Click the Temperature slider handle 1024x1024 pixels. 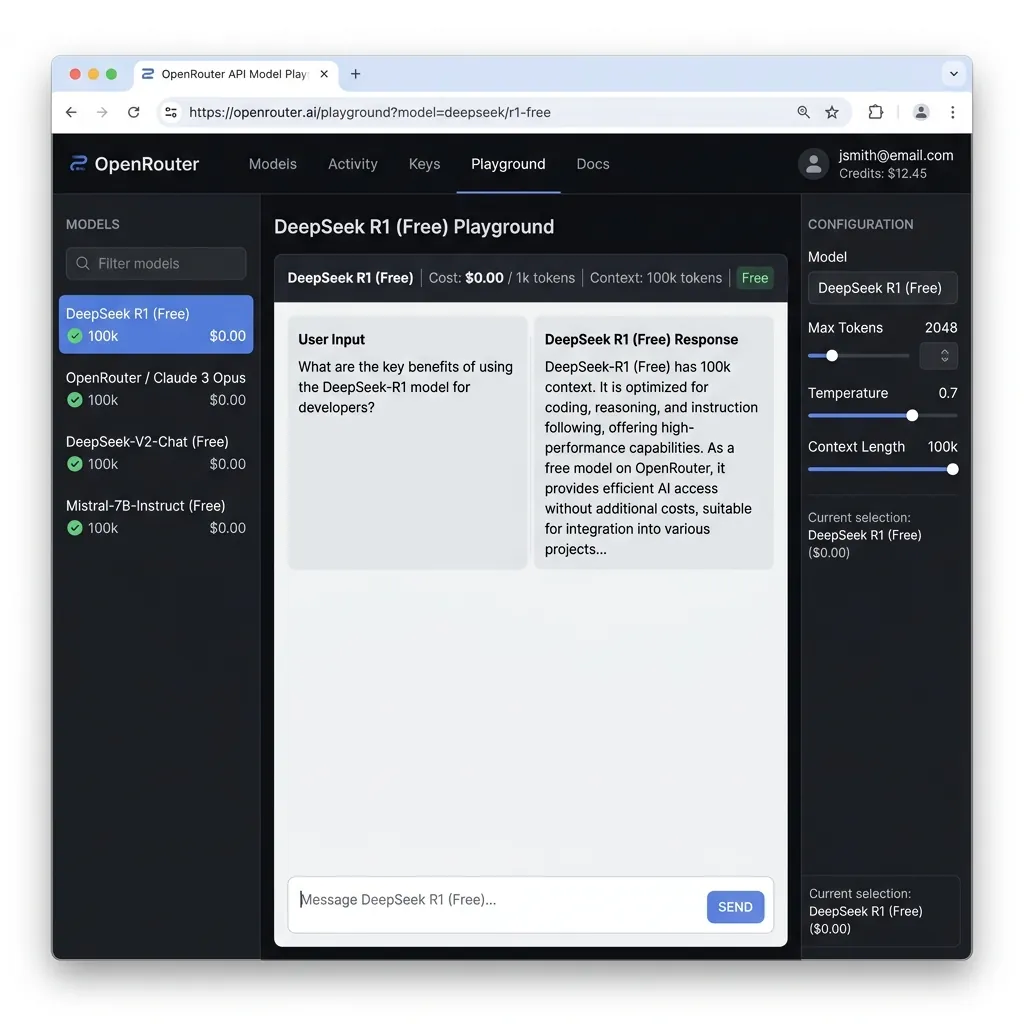912,415
